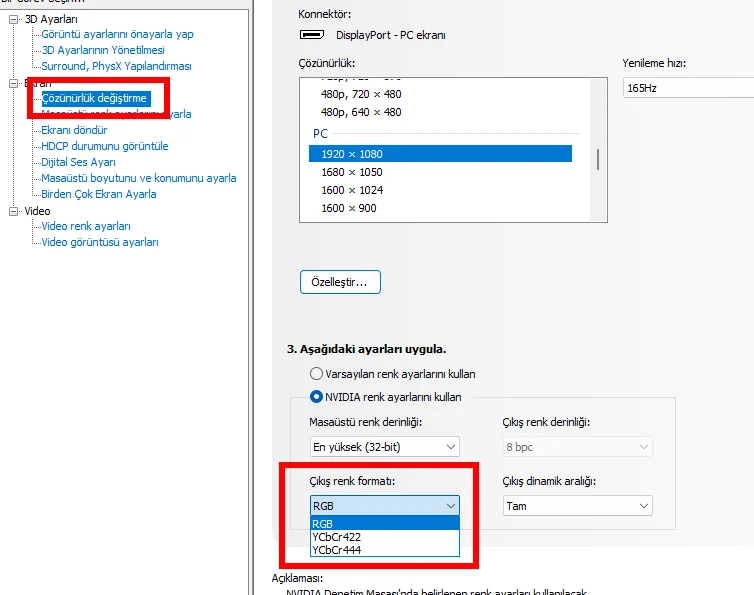Open Çıkış renk derinliği 8 bpc dropdown
Screen dimensions: 754x595
point(578,447)
